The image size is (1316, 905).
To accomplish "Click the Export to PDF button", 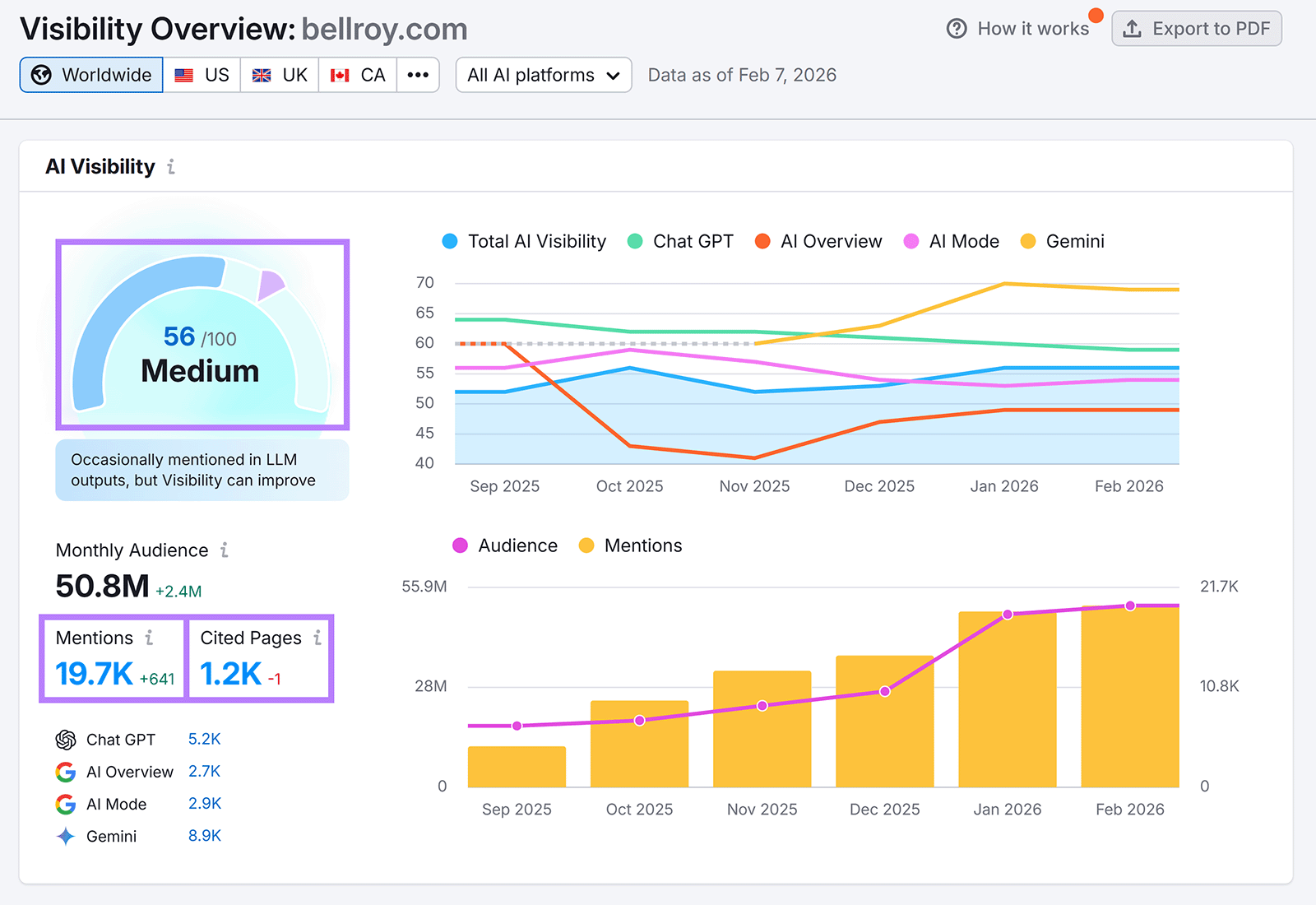I will tap(1197, 28).
